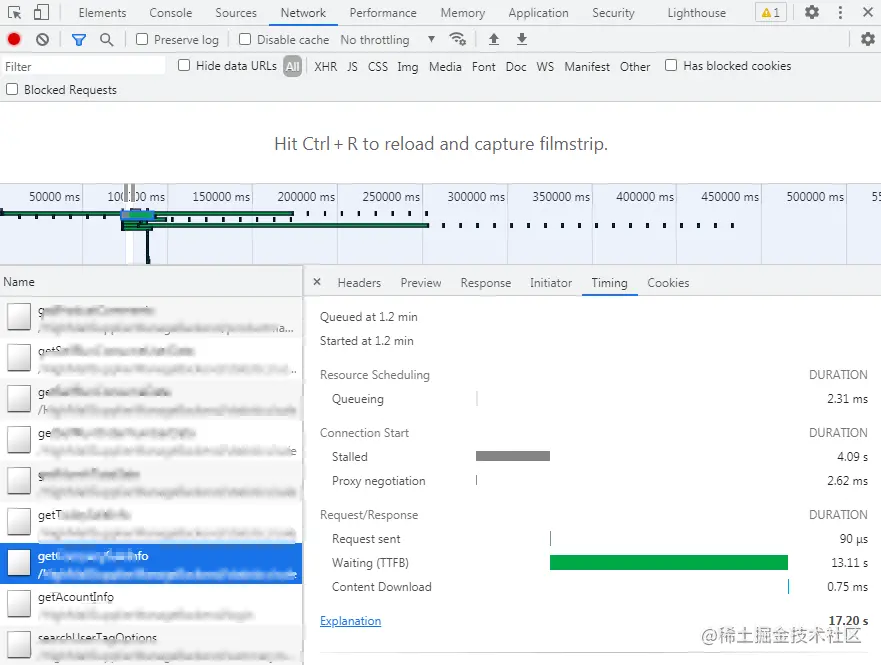Viewport: 881px width, 665px height.
Task: Click the gray Stalled timing bar
Action: 513,456
